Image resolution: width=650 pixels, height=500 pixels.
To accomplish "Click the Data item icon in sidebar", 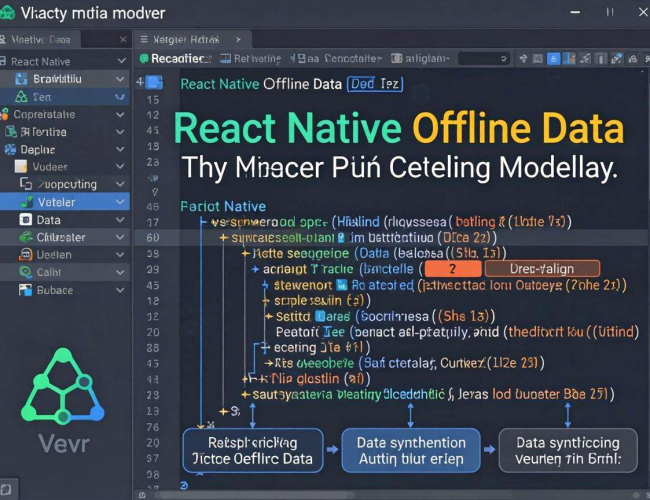I will (24, 220).
